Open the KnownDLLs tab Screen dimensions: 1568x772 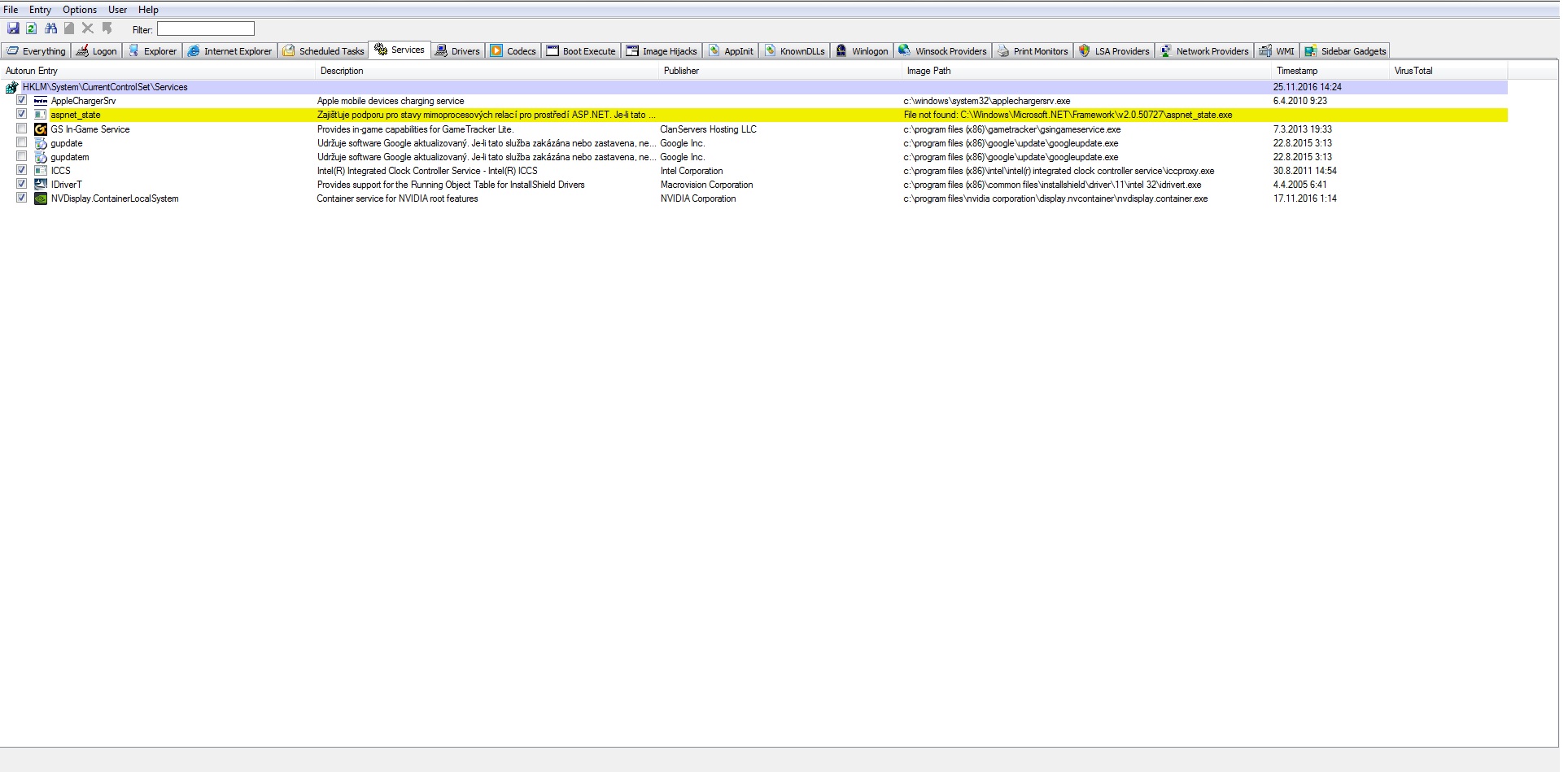tap(795, 51)
